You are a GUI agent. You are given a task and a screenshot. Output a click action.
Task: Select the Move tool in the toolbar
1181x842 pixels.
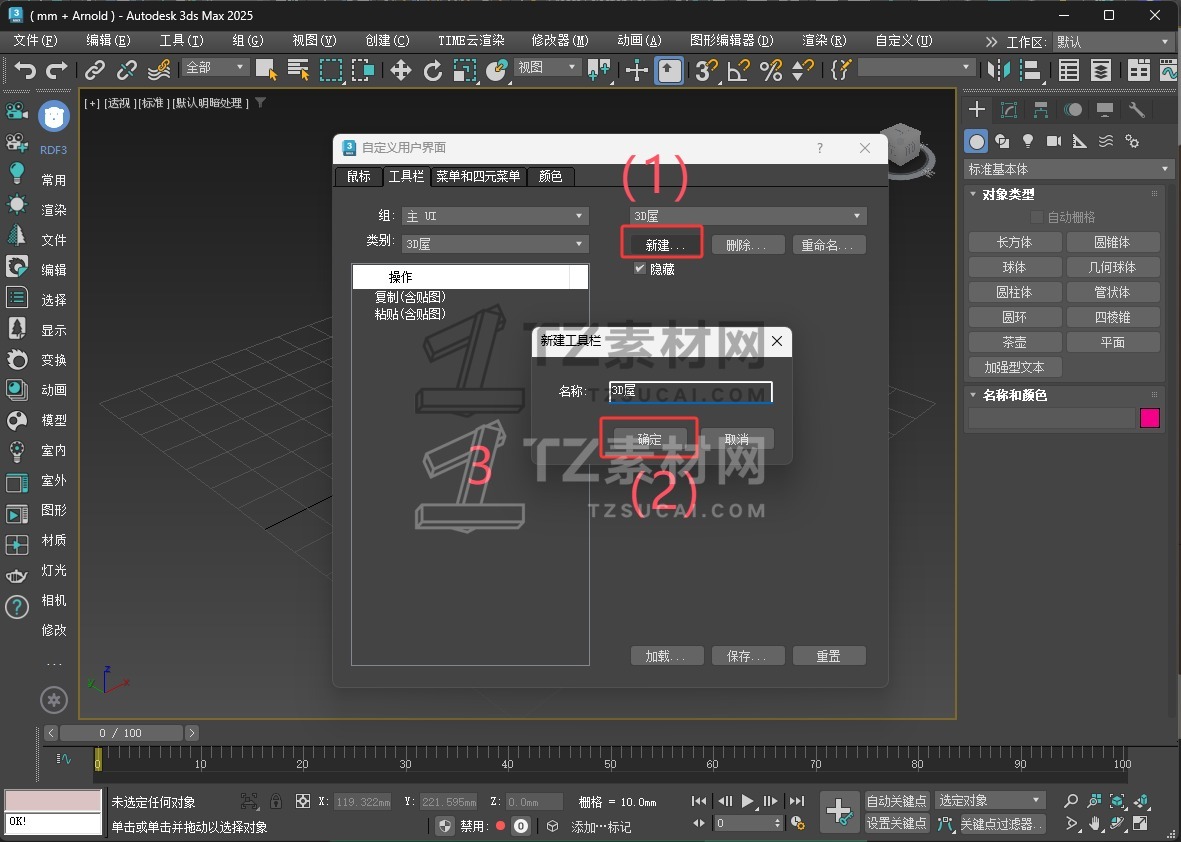(400, 69)
